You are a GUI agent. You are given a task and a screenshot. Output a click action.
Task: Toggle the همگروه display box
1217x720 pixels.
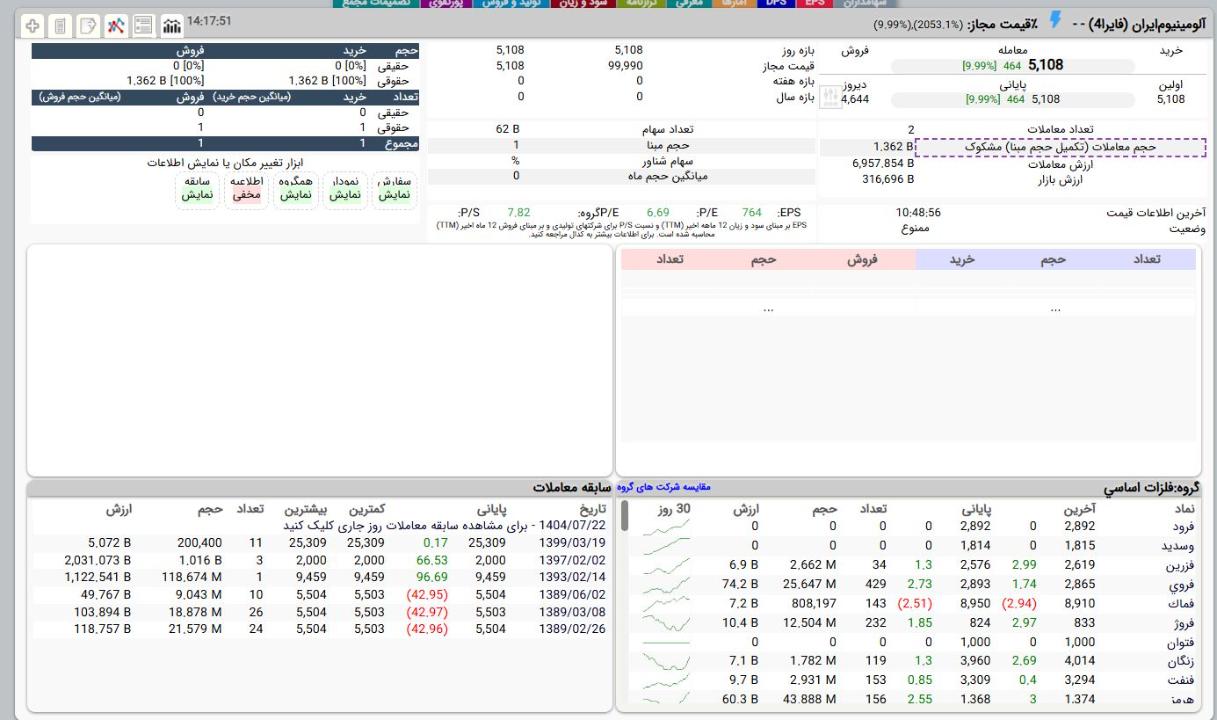point(296,189)
